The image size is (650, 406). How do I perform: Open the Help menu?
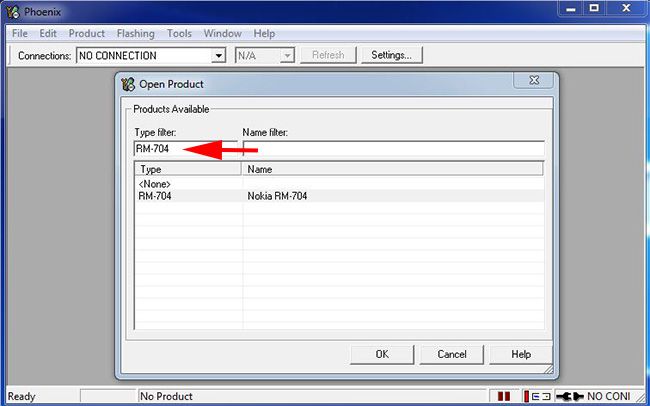click(x=264, y=34)
